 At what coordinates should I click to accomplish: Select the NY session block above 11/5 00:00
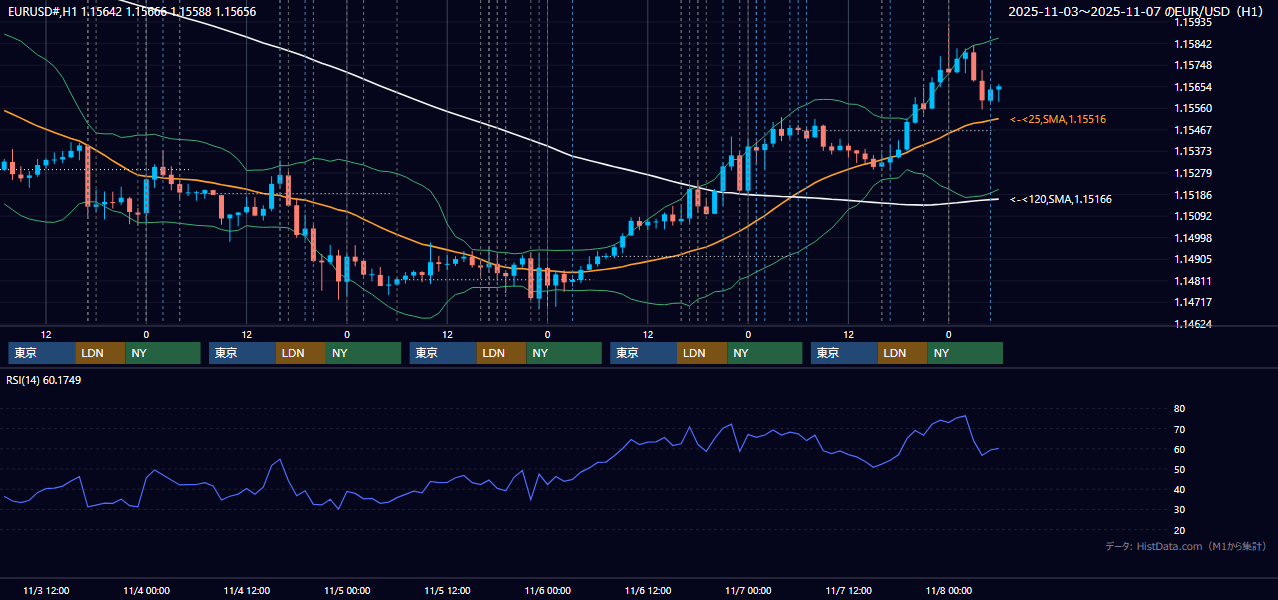364,353
